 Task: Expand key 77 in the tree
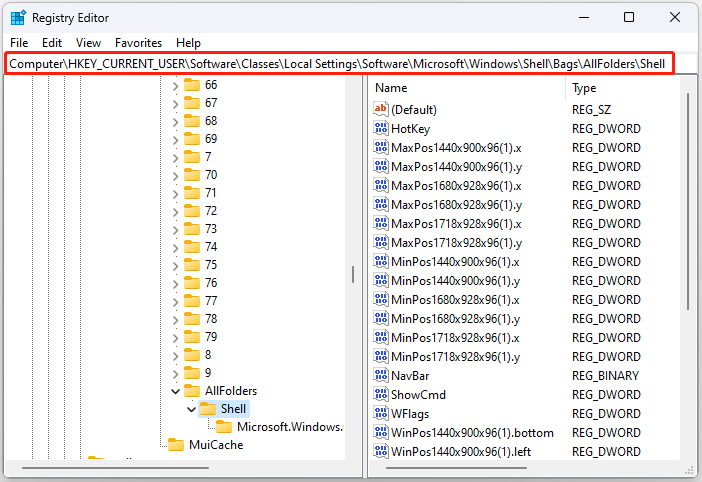pos(176,301)
